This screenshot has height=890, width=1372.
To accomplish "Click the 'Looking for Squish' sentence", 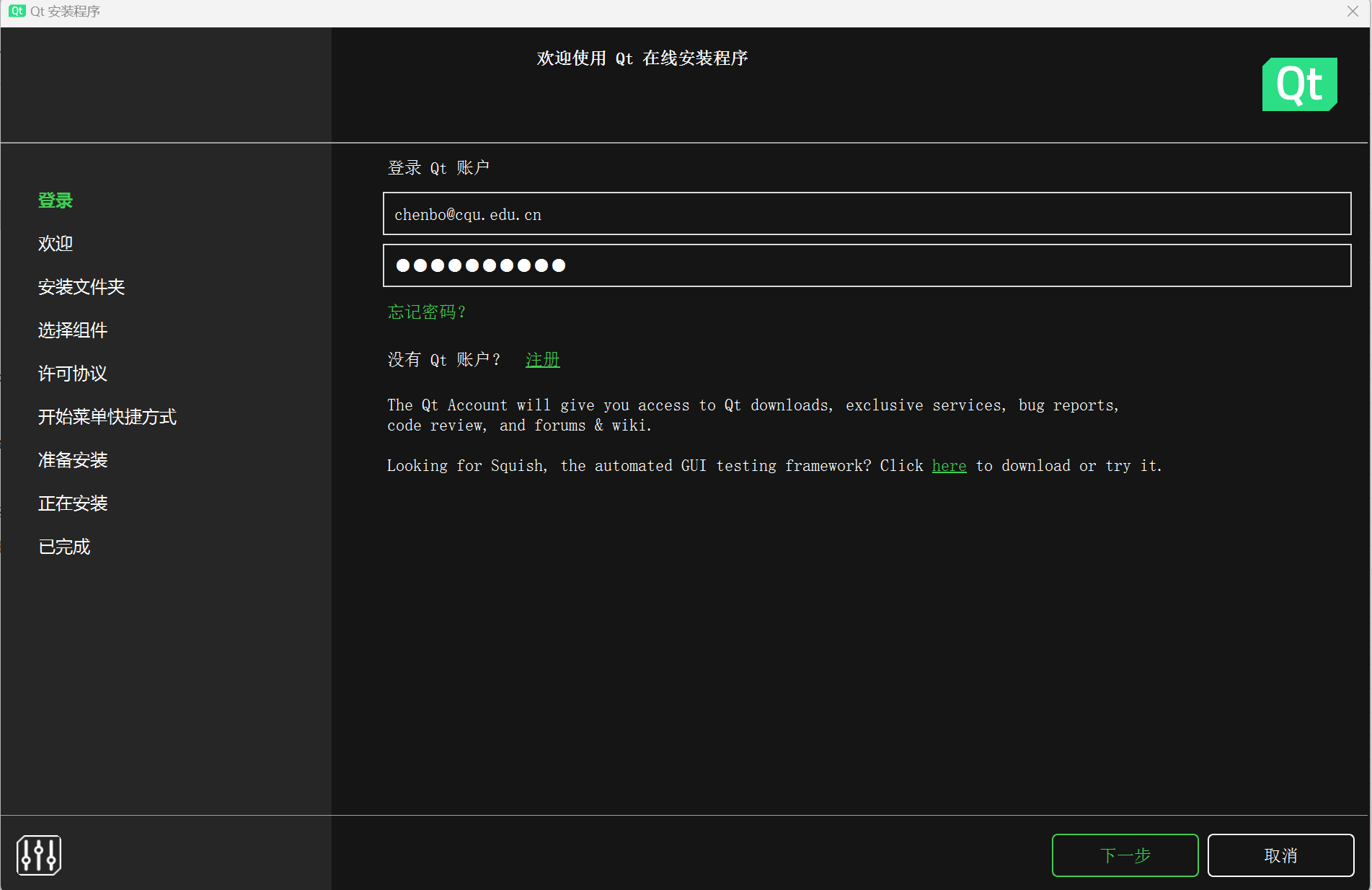I will [774, 466].
